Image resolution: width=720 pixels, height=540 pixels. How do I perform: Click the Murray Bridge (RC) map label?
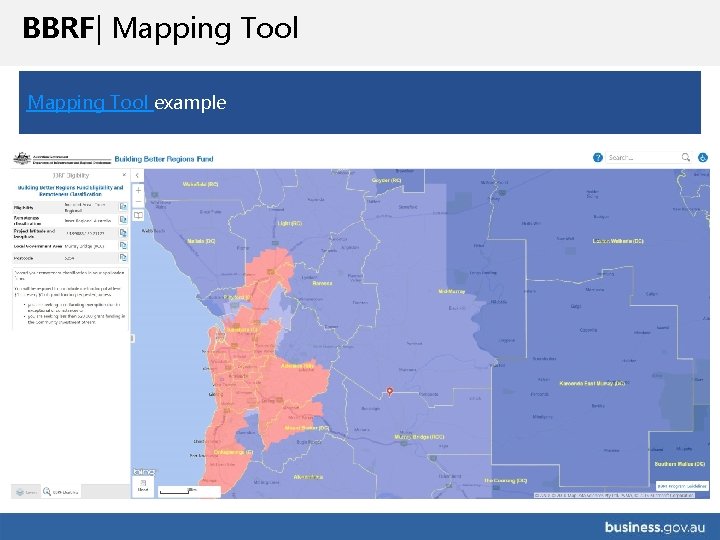pos(419,437)
